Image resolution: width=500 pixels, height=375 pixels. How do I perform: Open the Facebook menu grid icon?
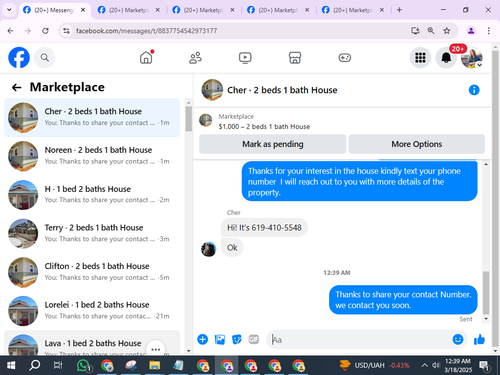click(x=420, y=58)
